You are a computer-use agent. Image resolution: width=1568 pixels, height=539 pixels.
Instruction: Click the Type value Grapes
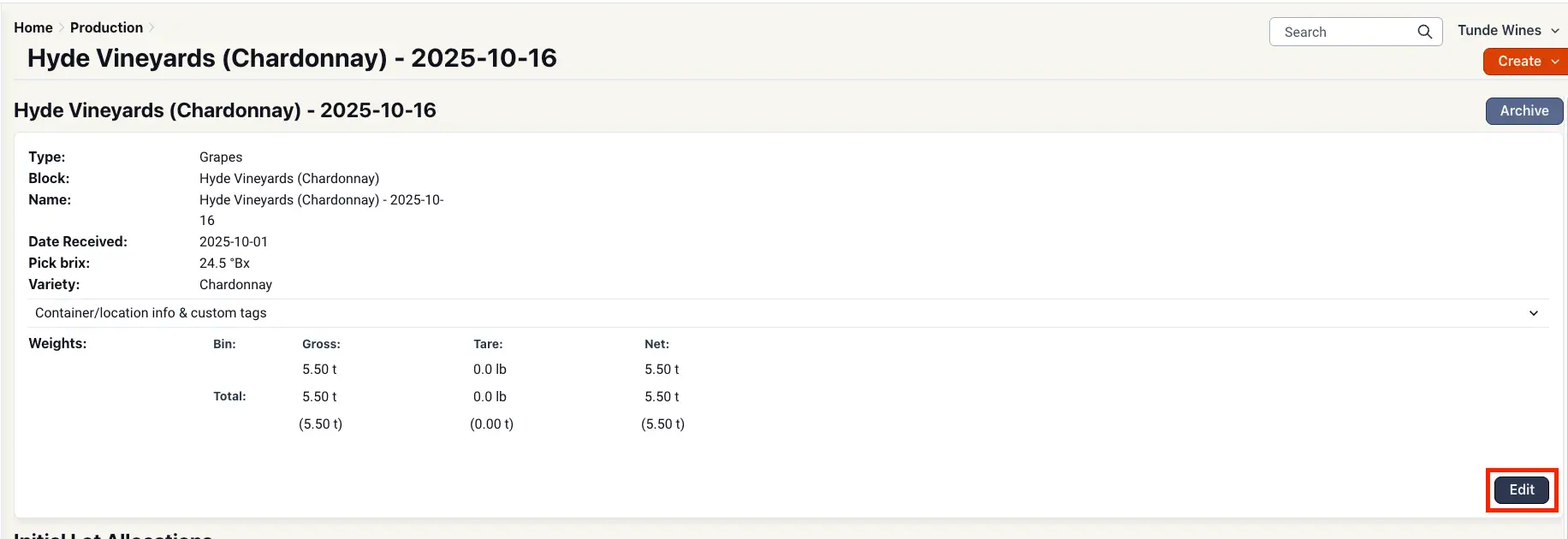pos(221,157)
